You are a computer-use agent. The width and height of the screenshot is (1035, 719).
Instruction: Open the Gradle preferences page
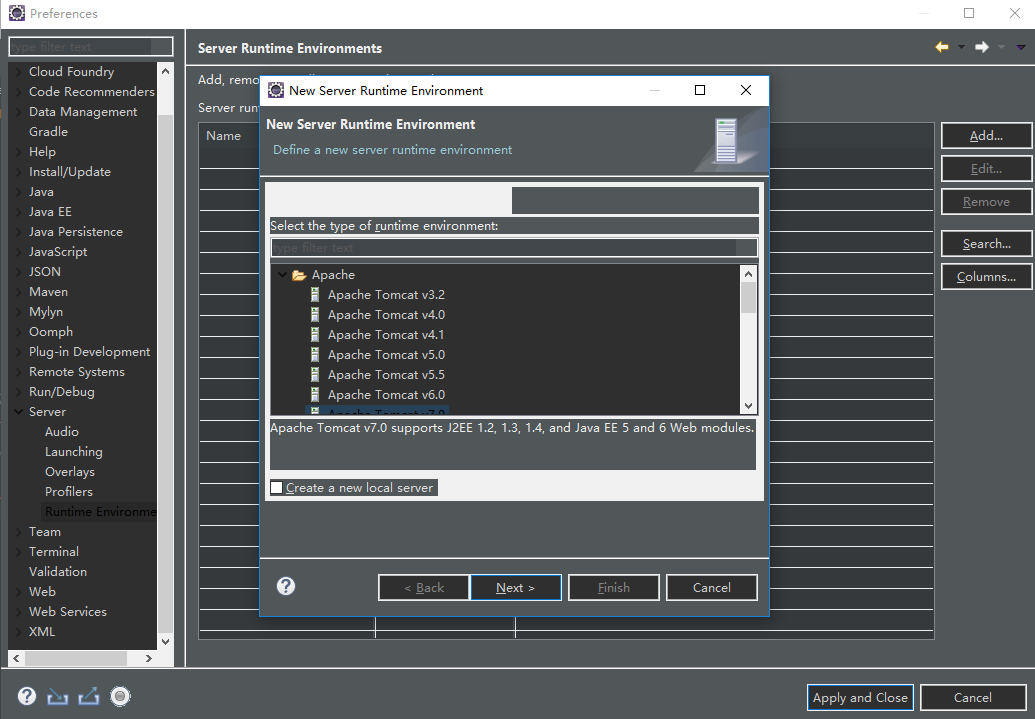coord(48,131)
